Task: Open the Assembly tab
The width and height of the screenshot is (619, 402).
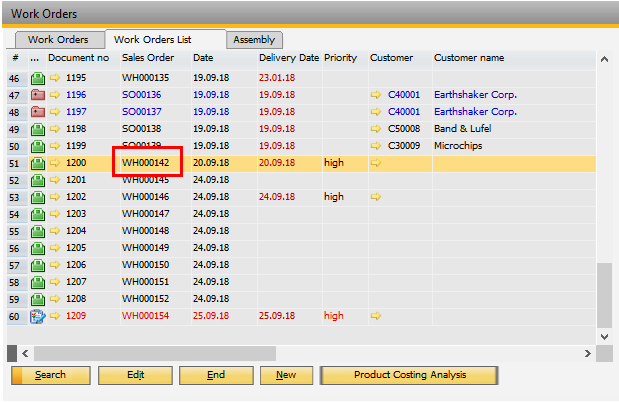Action: point(253,40)
